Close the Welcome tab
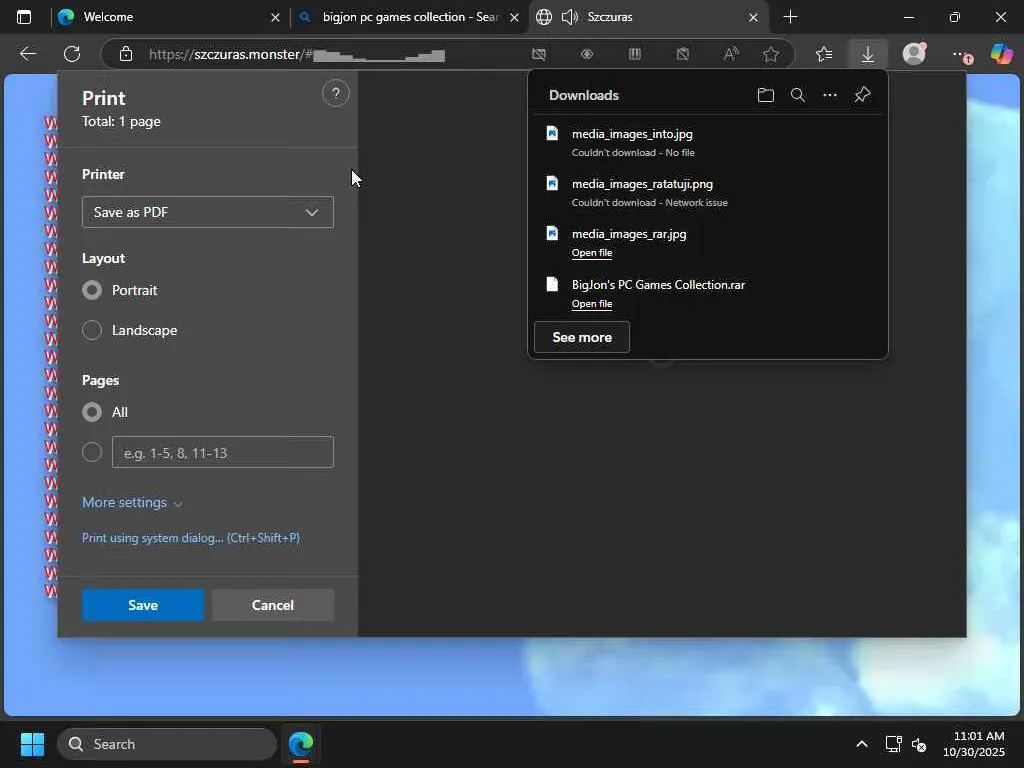This screenshot has height=768, width=1024. tap(276, 17)
